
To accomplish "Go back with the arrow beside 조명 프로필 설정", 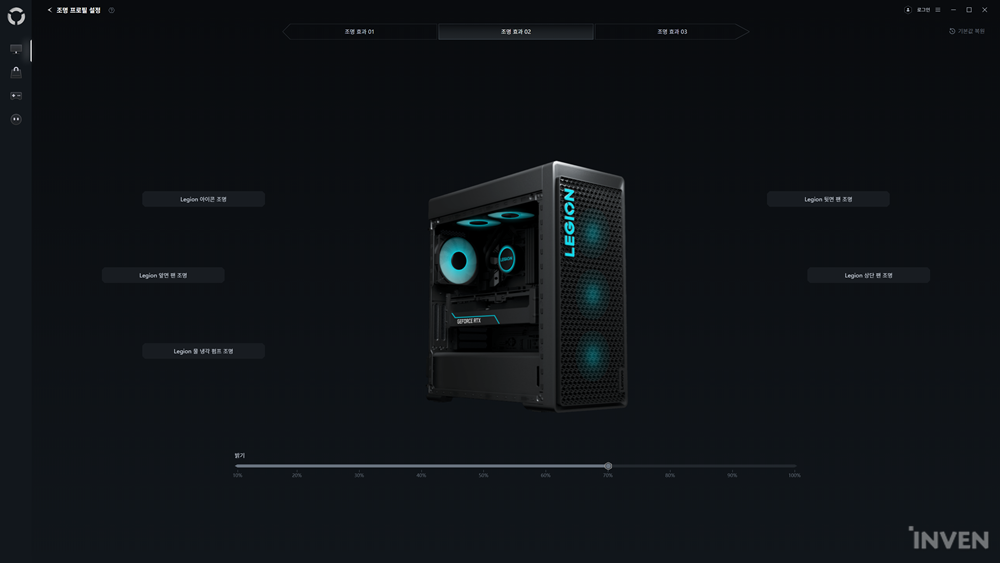I will click(50, 10).
